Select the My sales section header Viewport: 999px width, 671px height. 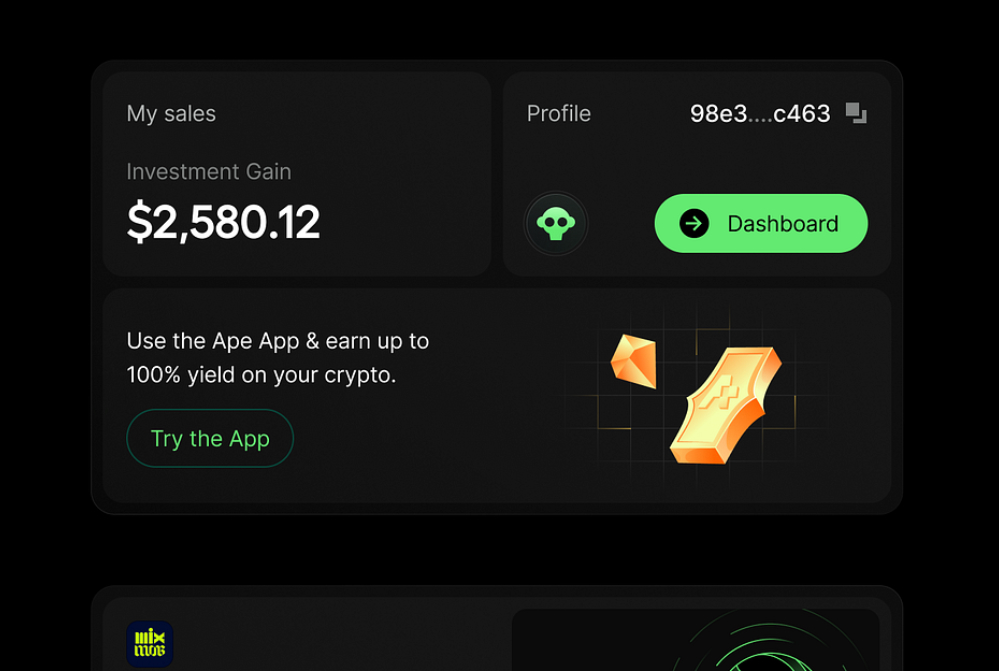170,113
